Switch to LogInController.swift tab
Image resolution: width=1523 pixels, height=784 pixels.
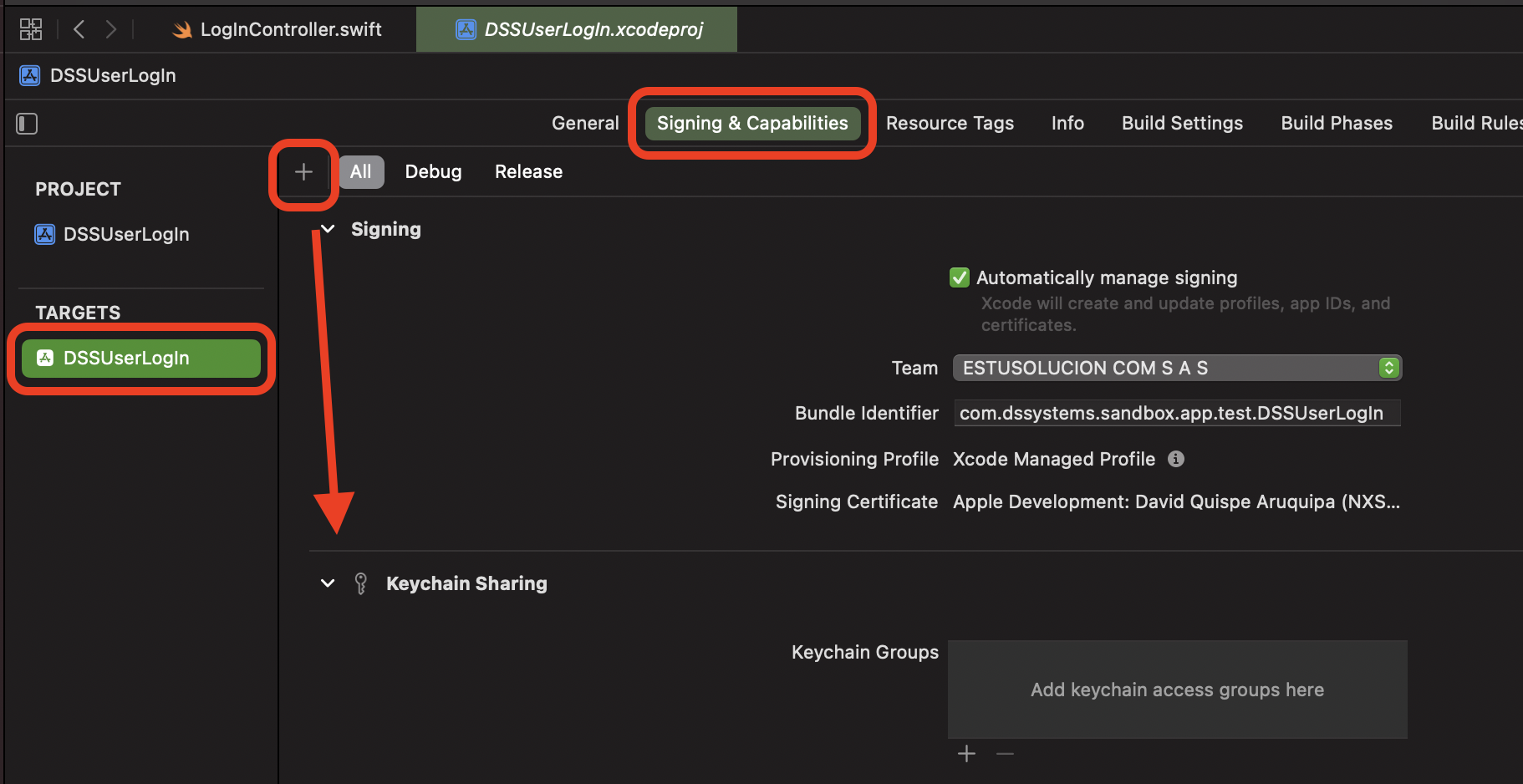coord(278,29)
